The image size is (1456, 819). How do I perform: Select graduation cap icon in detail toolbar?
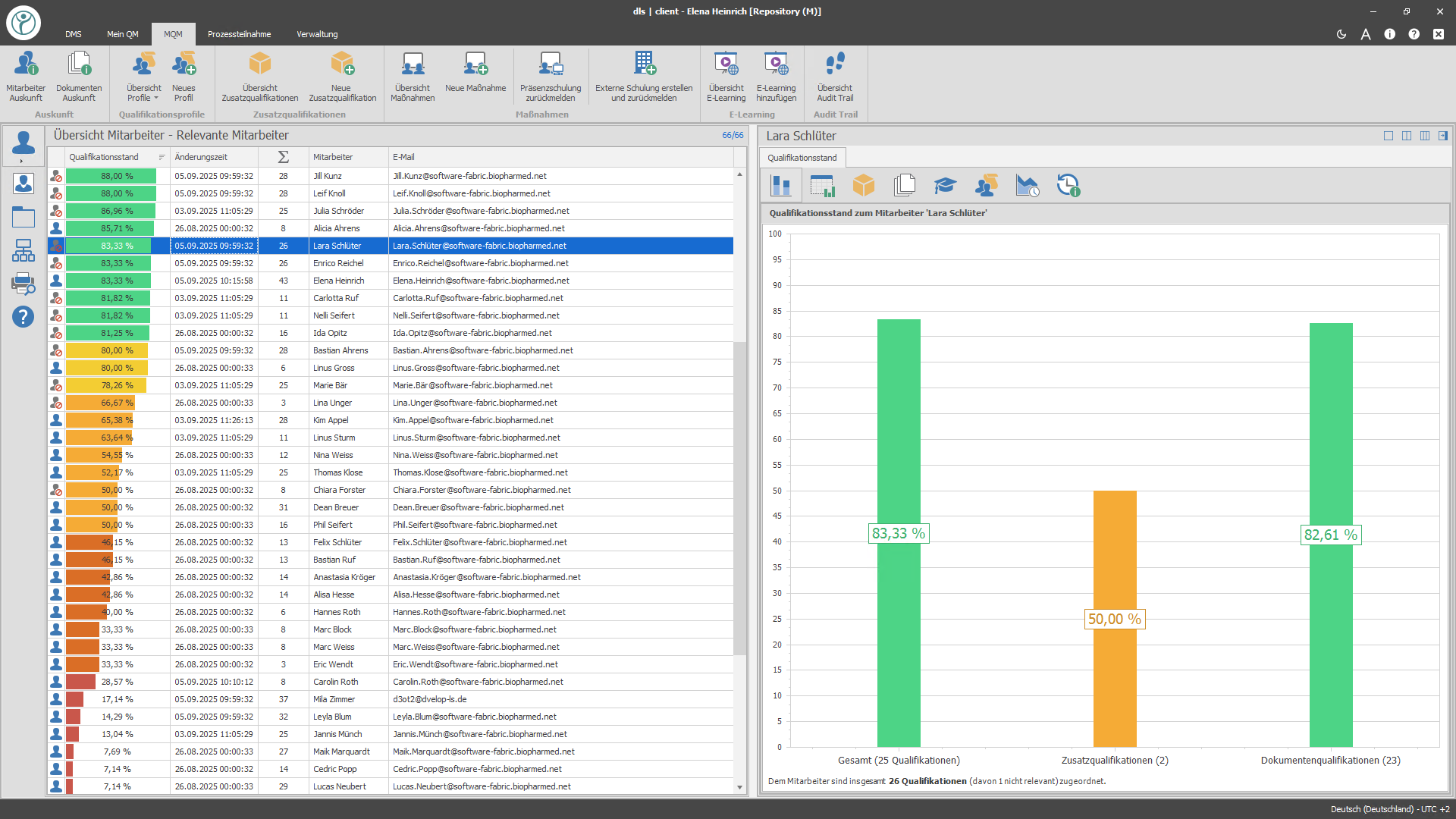pyautogui.click(x=945, y=186)
